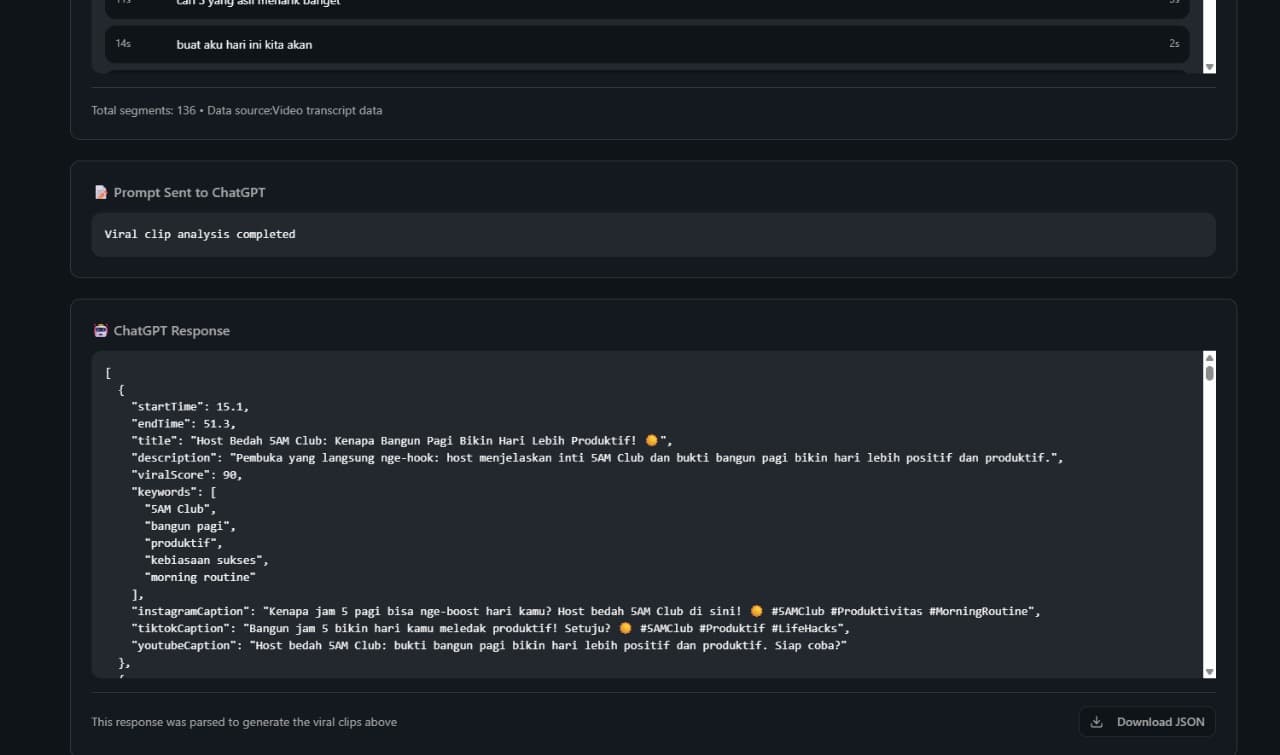Click the "This response was parsed" footer note
This screenshot has width=1280, height=755.
click(244, 722)
